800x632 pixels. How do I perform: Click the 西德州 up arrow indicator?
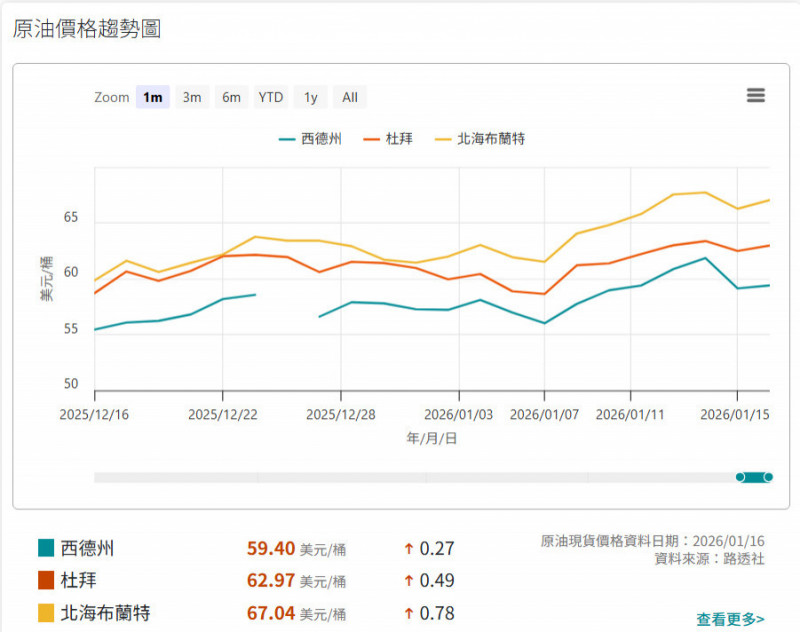point(408,548)
